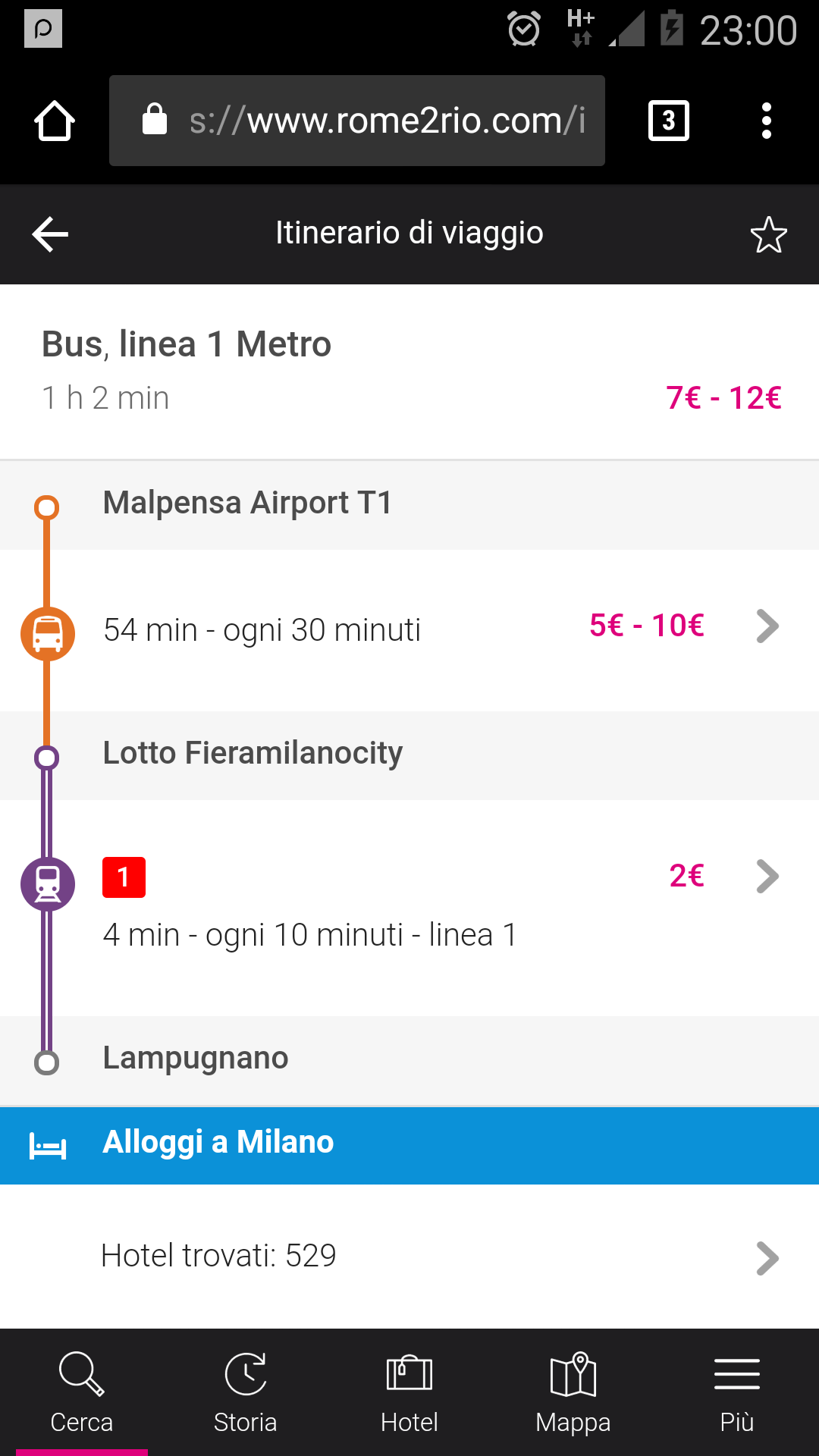Image resolution: width=819 pixels, height=1456 pixels.
Task: Open the browser tabs counter
Action: point(668,121)
